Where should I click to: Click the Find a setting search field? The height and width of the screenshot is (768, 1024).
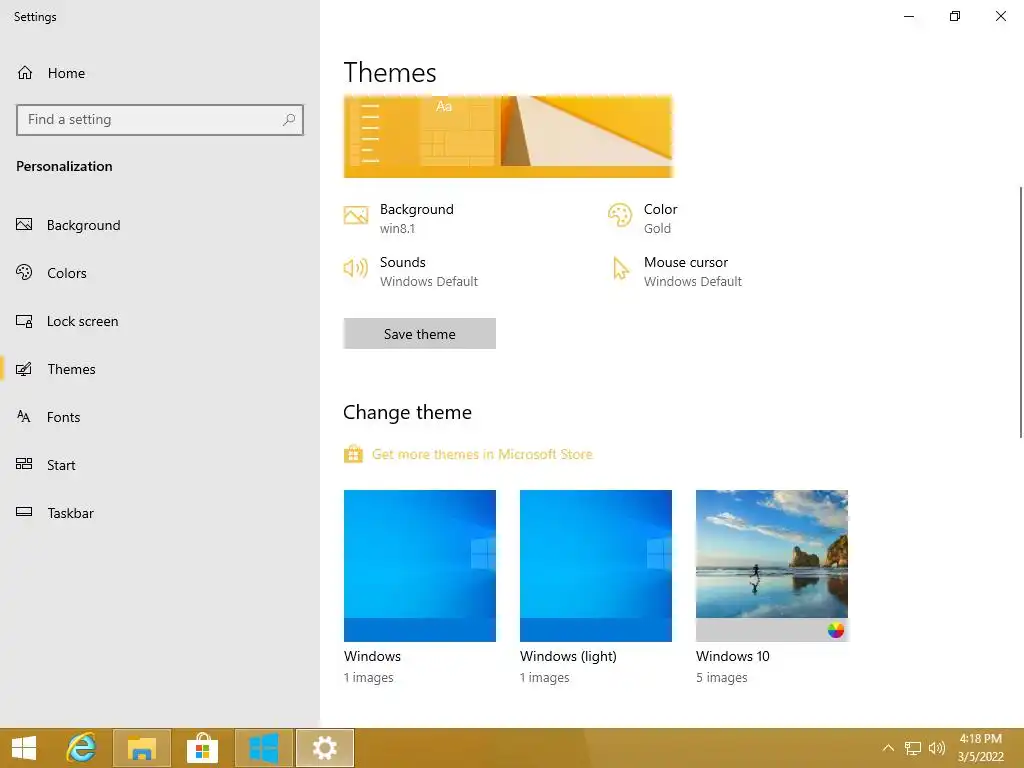click(160, 120)
